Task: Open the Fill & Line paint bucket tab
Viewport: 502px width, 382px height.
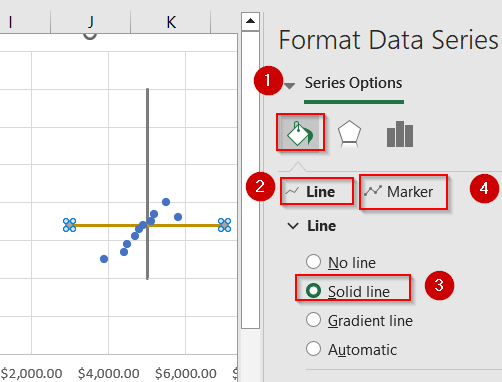Action: 300,132
